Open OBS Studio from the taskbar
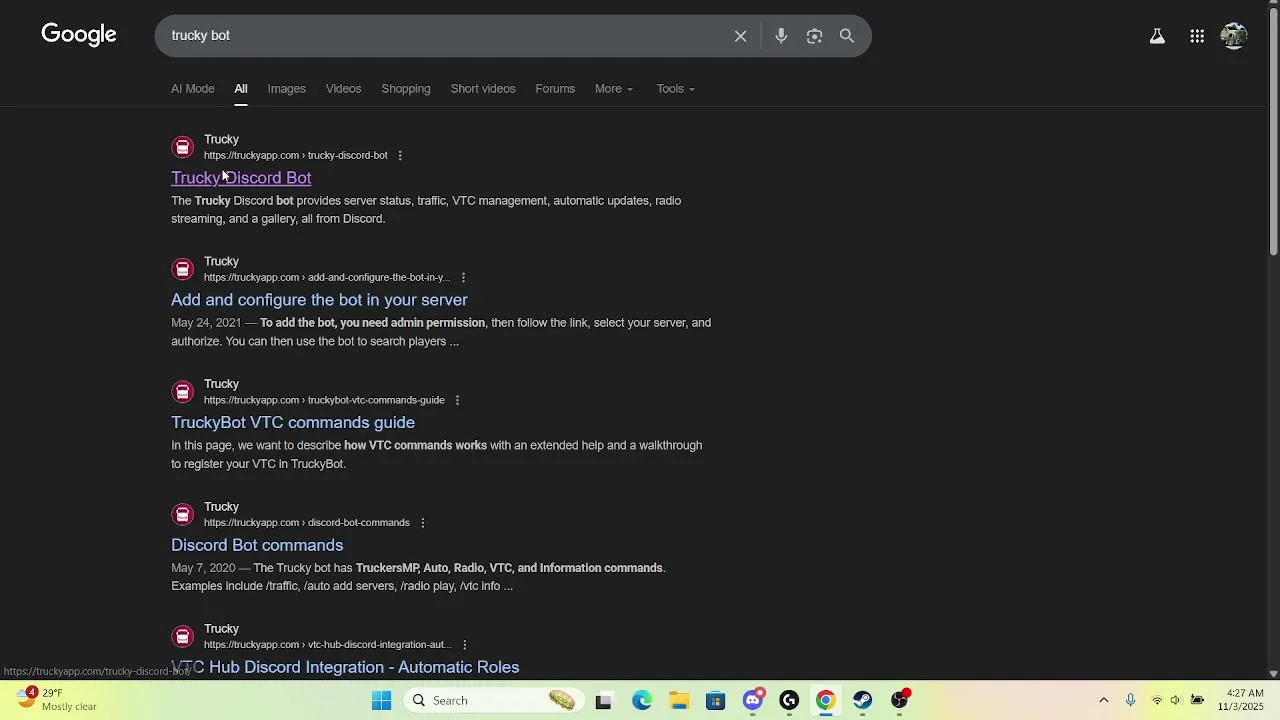The height and width of the screenshot is (720, 1280). (900, 700)
